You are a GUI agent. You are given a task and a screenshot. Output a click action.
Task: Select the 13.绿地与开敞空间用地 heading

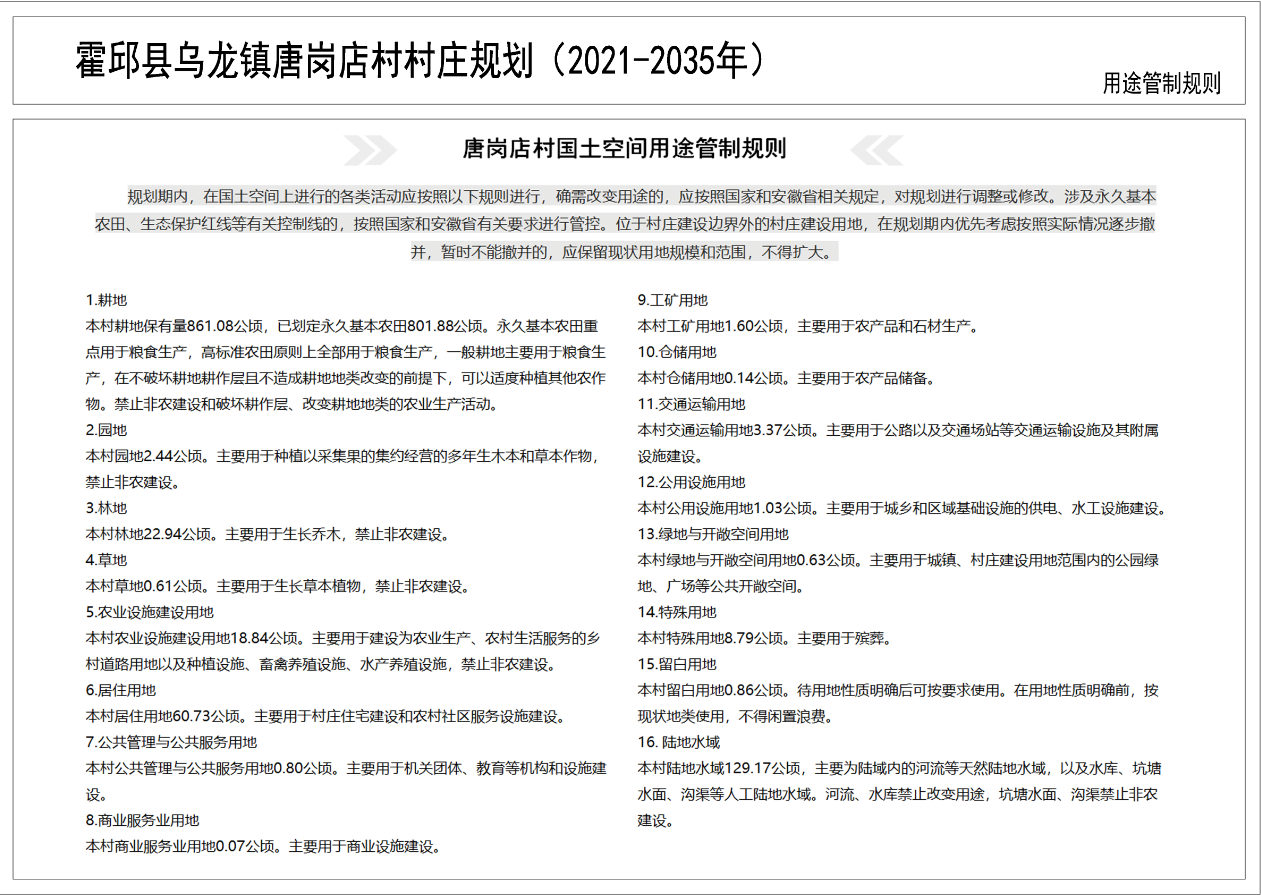point(713,534)
